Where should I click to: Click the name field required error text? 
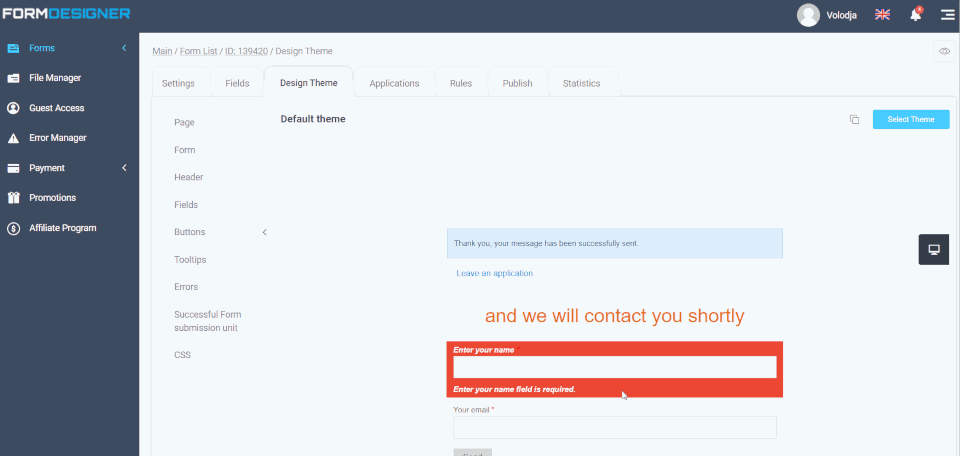[x=514, y=389]
